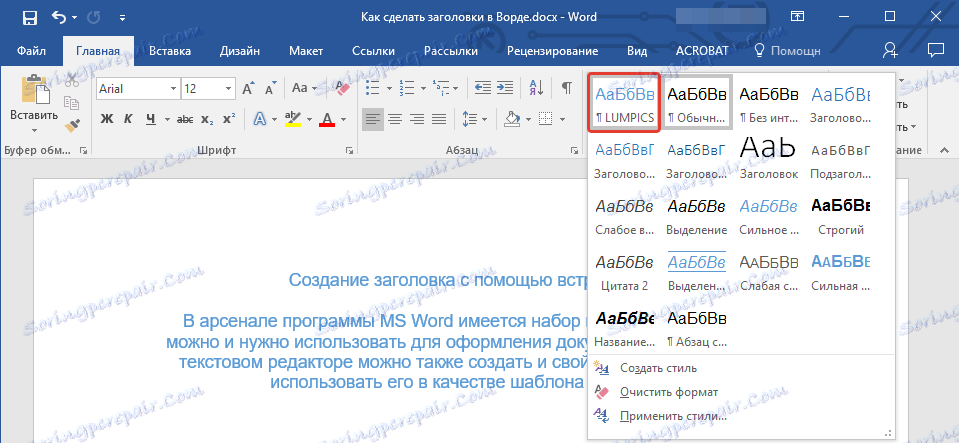Select the LUMPICS style
The height and width of the screenshot is (443, 959).
(624, 102)
